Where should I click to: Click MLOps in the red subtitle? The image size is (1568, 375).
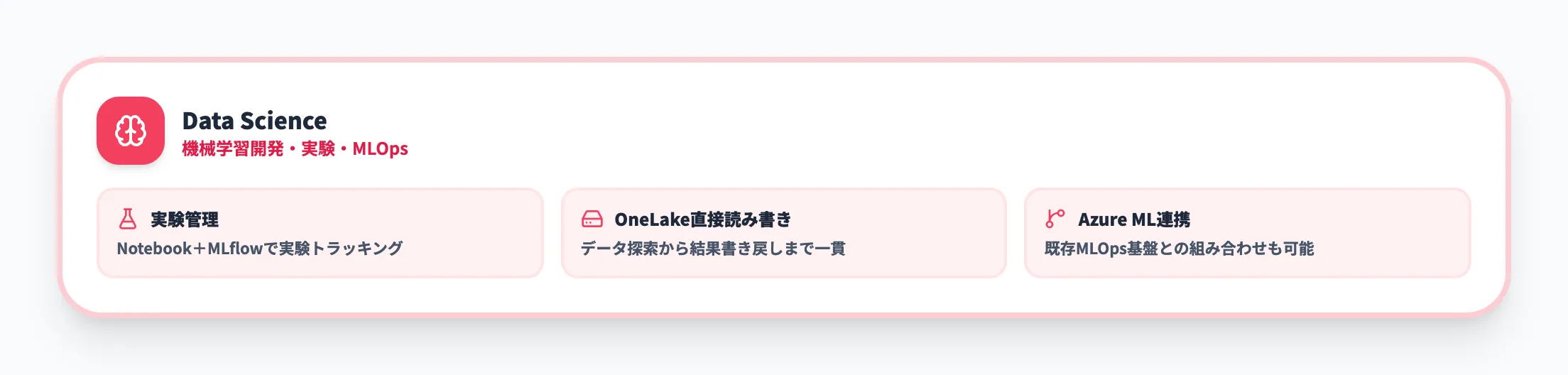(x=380, y=149)
